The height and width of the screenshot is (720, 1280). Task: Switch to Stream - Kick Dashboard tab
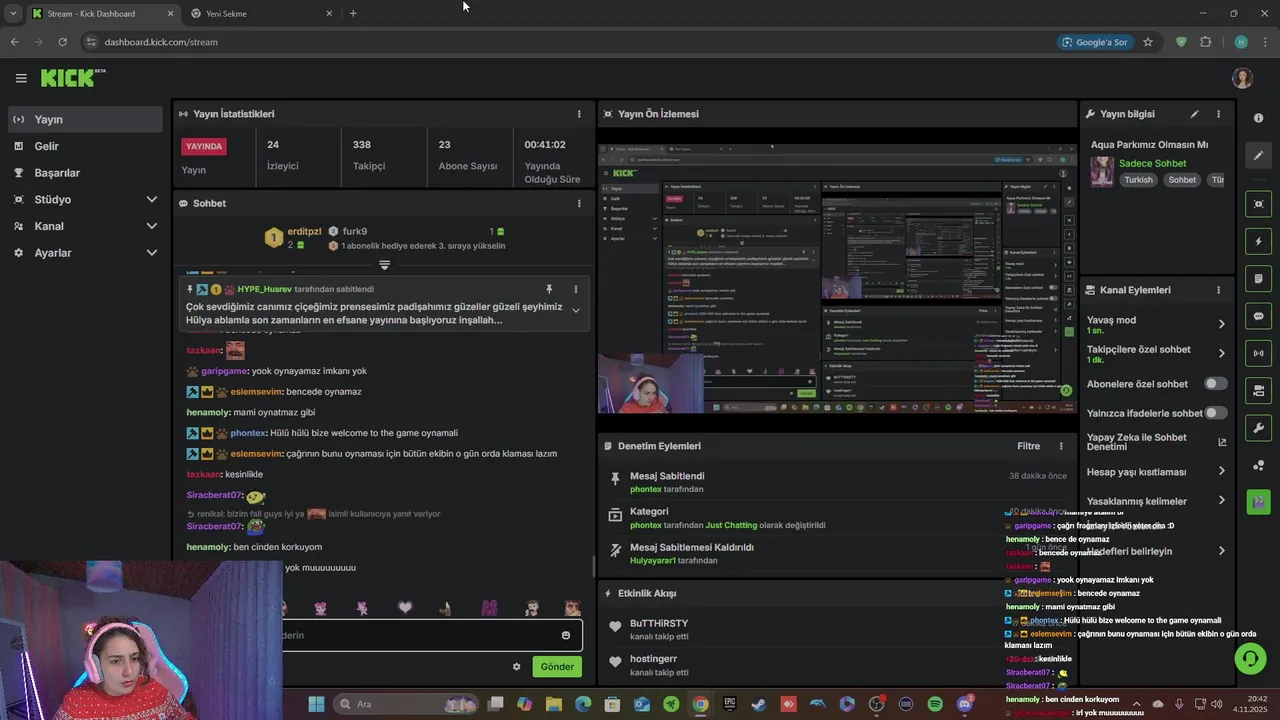point(101,13)
